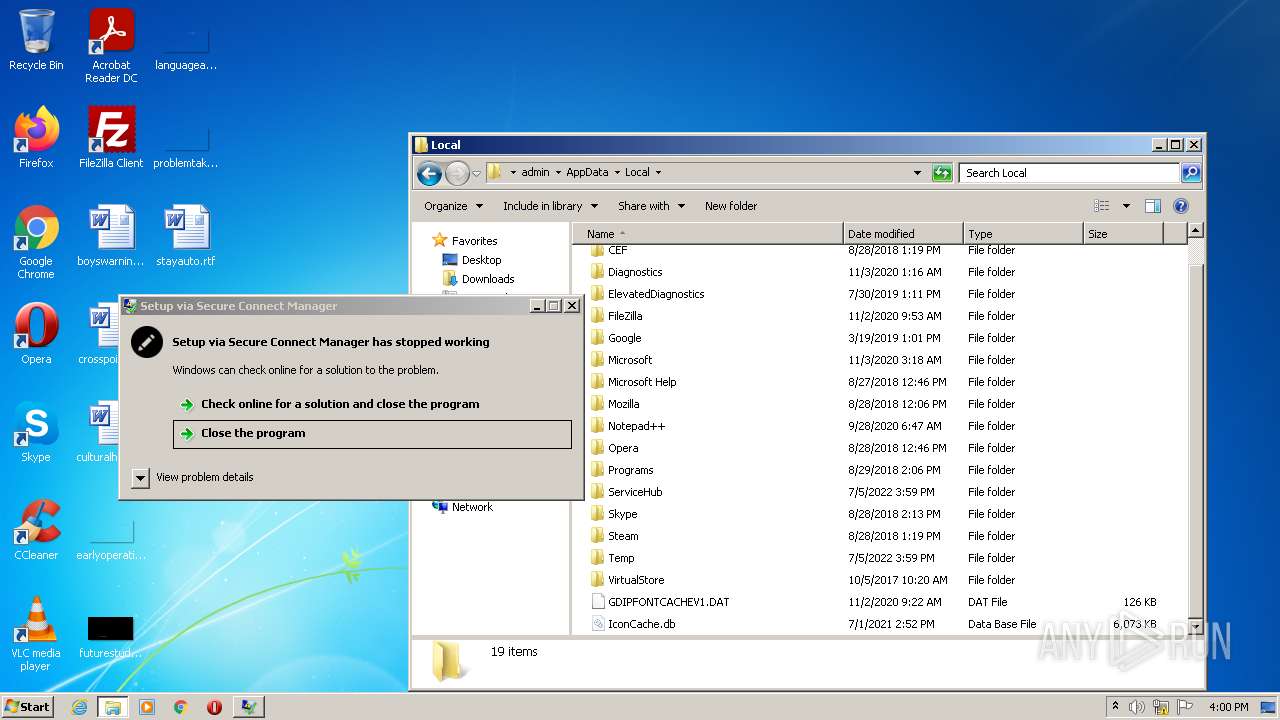Screen dimensions: 1280x720
Task: Toggle the preview pane button
Action: click(x=1152, y=206)
